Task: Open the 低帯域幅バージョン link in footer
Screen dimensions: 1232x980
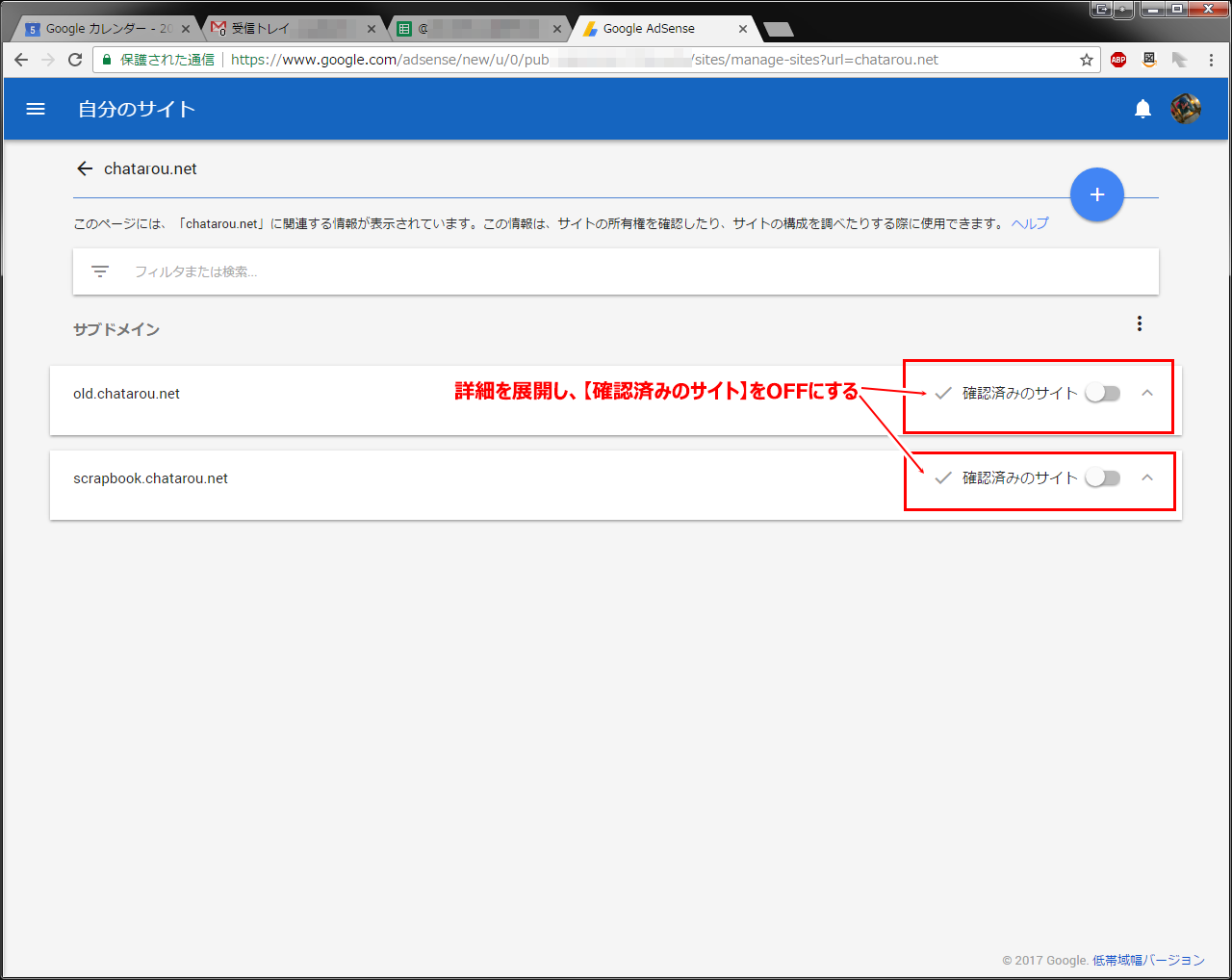Action: [1148, 960]
